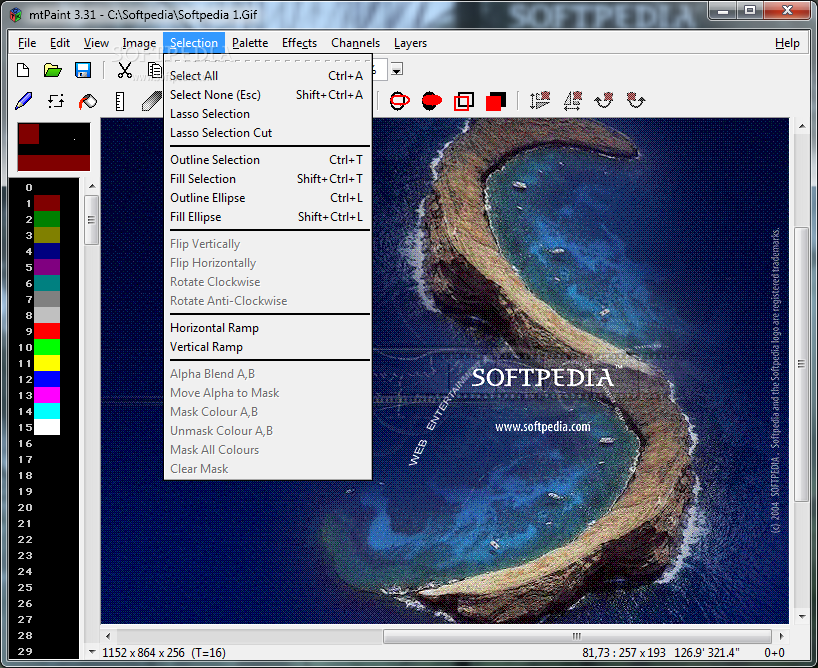818x668 pixels.
Task: Pick palette colour 2 green
Action: pyautogui.click(x=47, y=219)
